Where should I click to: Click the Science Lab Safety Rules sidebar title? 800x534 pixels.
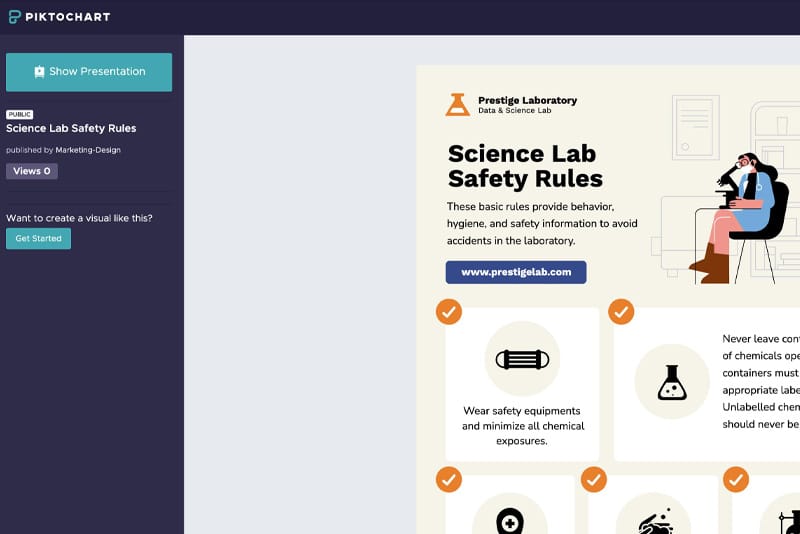pyautogui.click(x=71, y=129)
